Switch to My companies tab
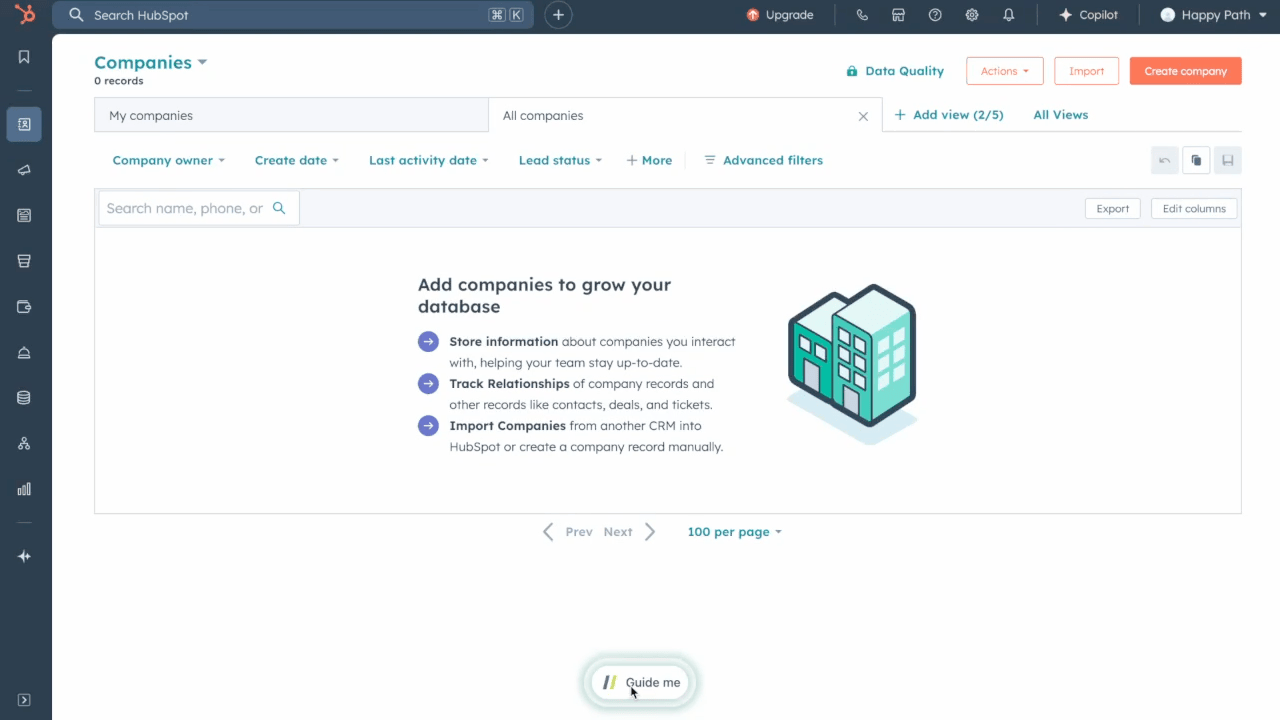Screen dimensions: 1280x720 click(x=291, y=115)
